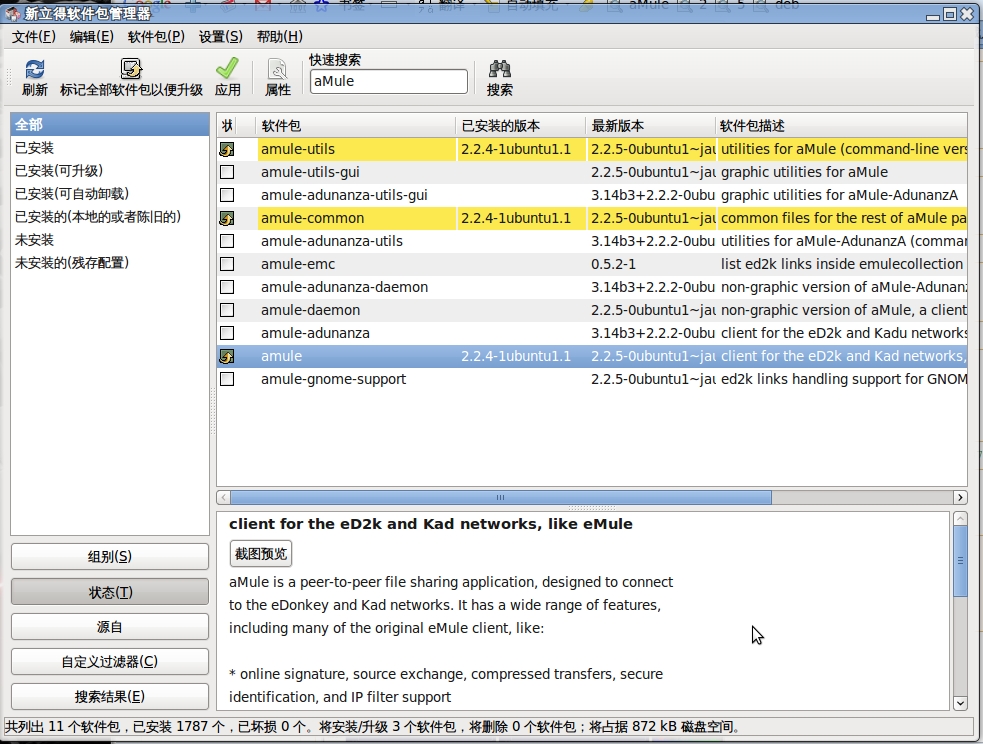Select the amule-common package row

pyautogui.click(x=592, y=218)
